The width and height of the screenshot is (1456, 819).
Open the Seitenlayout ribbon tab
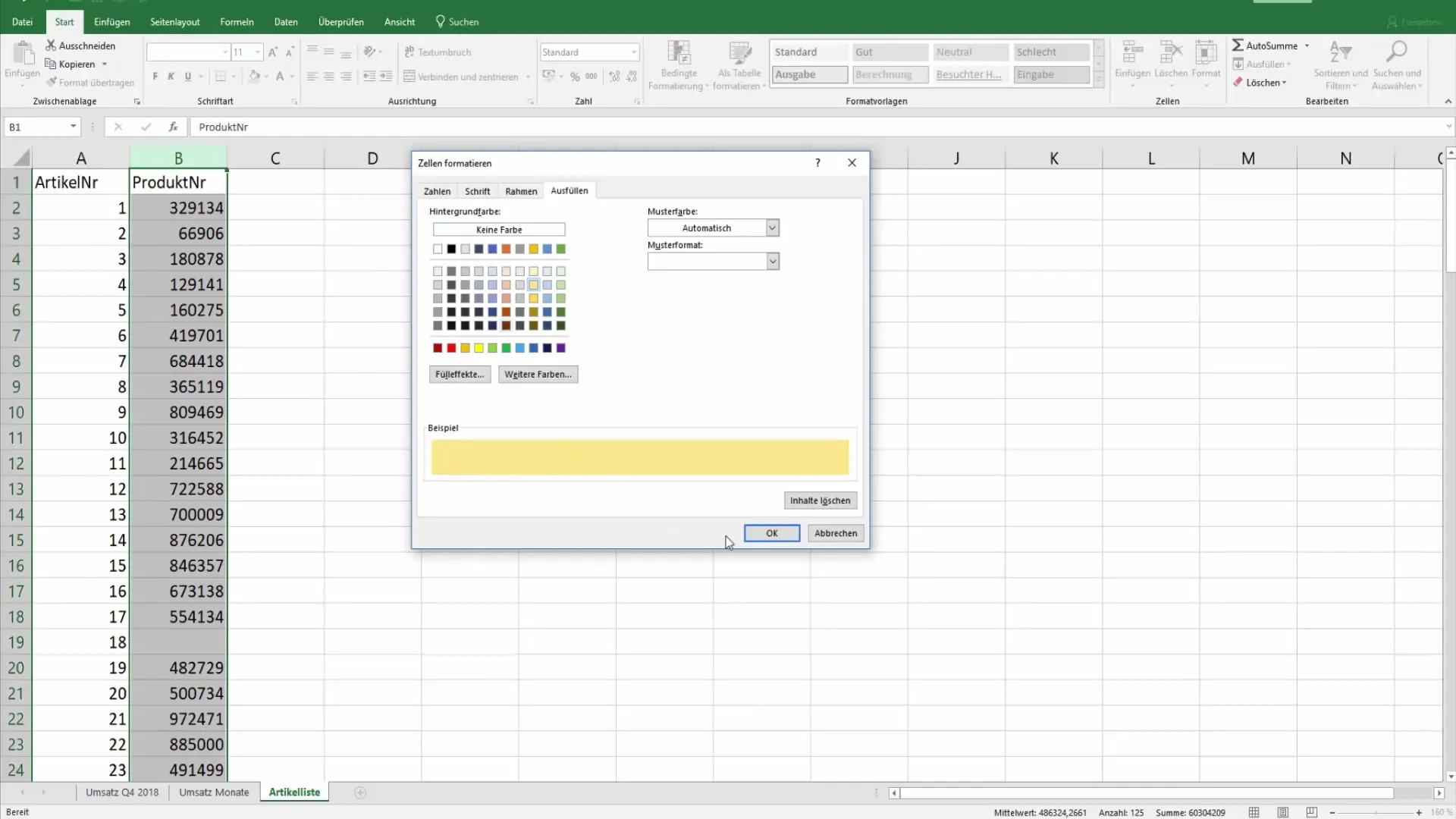(175, 22)
